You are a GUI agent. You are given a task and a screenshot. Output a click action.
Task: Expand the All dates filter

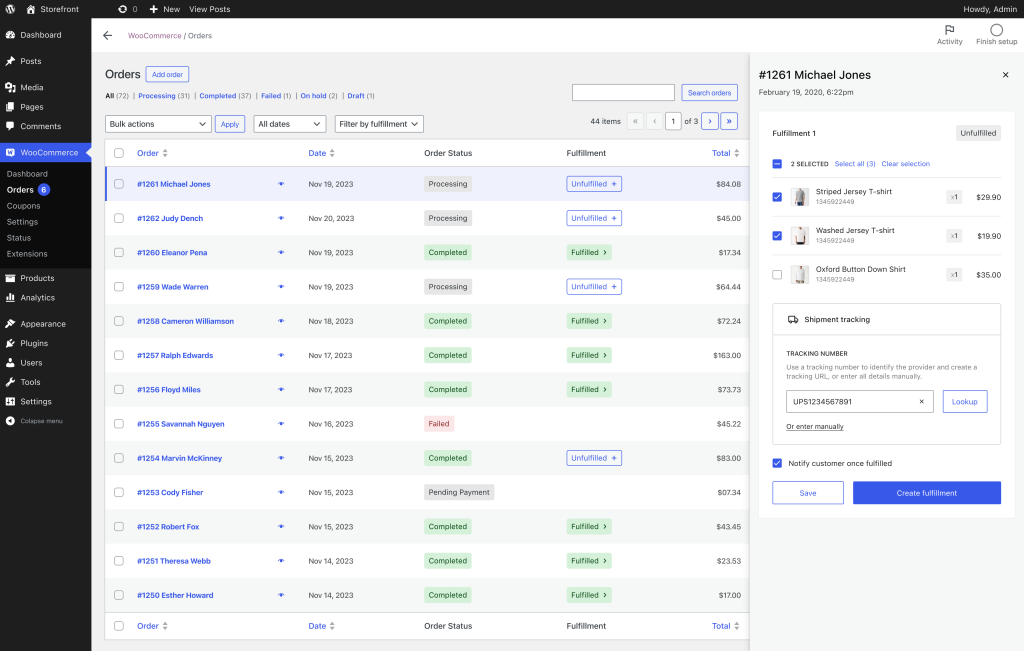coord(290,124)
